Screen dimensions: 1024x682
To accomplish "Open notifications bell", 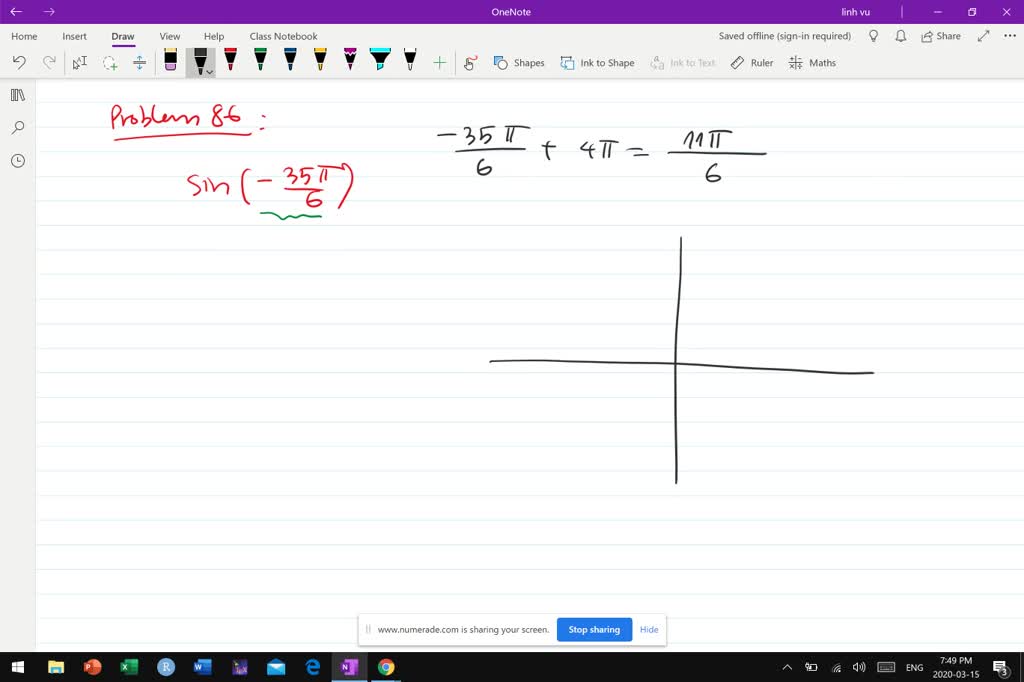I will (901, 36).
